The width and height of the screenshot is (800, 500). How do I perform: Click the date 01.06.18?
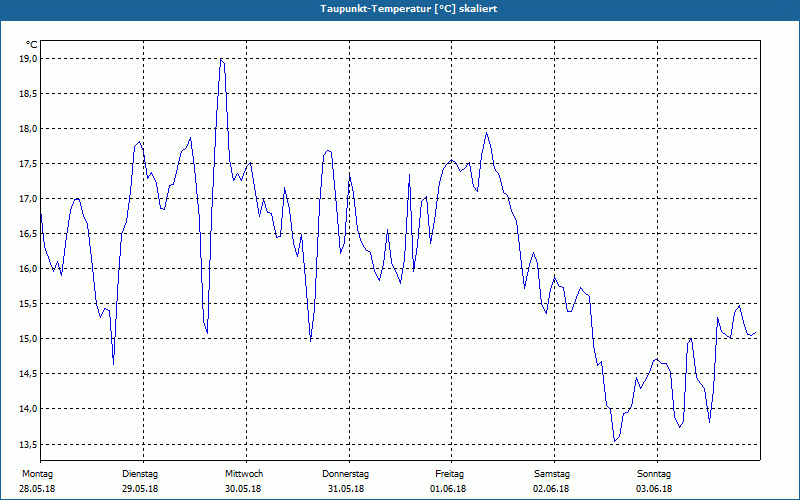tap(448, 489)
